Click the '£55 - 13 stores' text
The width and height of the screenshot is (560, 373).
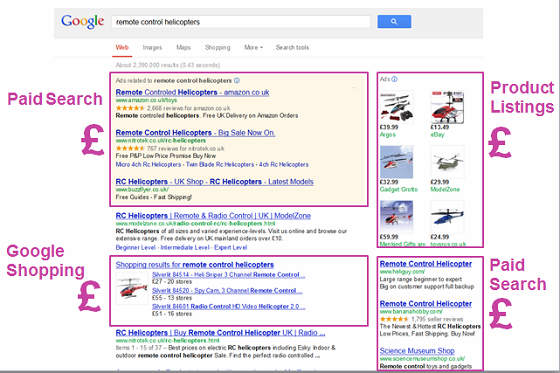pos(172,298)
